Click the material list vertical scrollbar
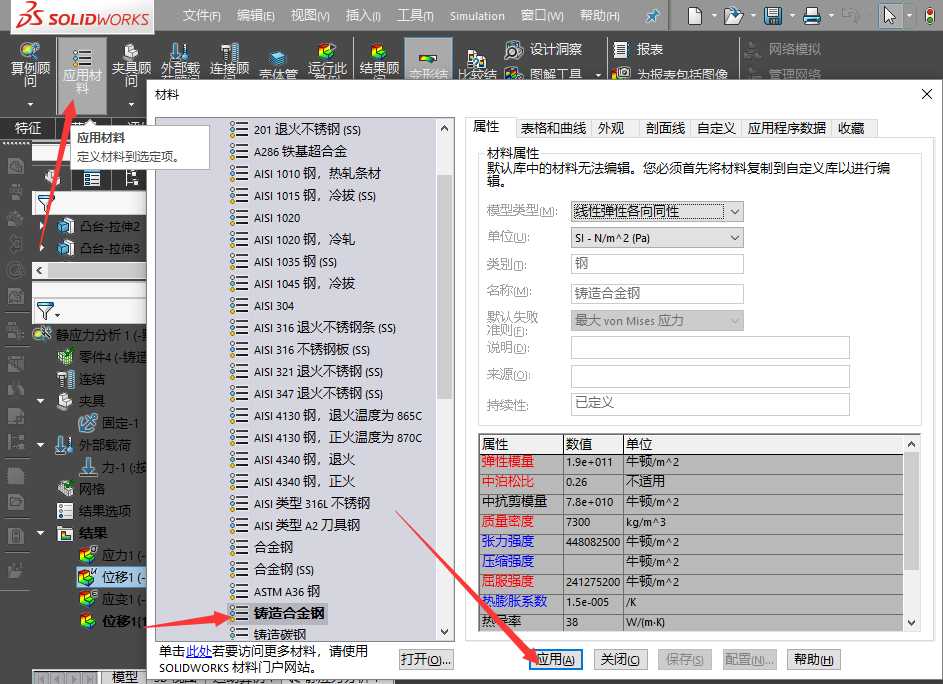Screen dimensions: 943x684 pos(444,286)
